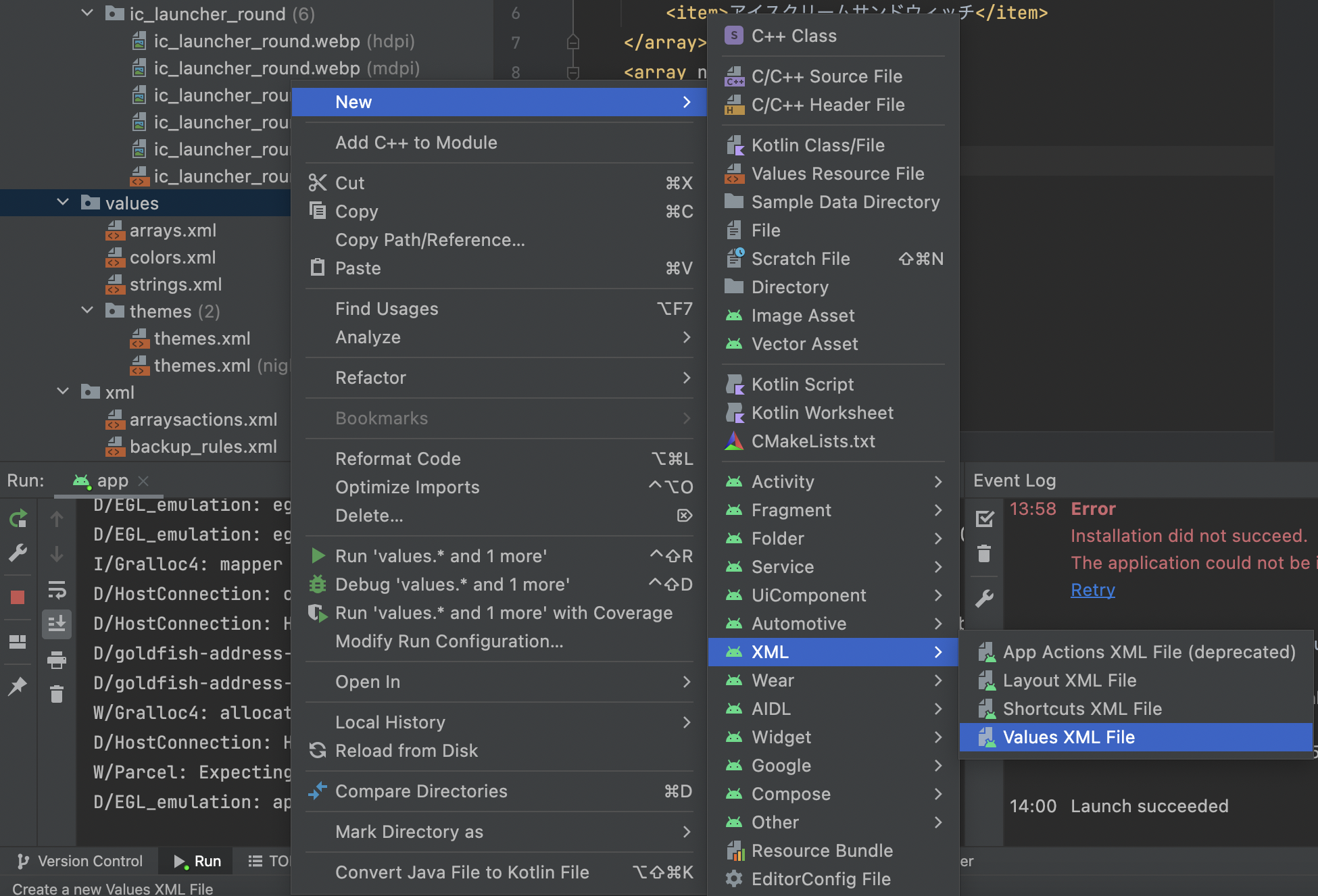
Task: Collapse the themes folder
Action: 87,311
